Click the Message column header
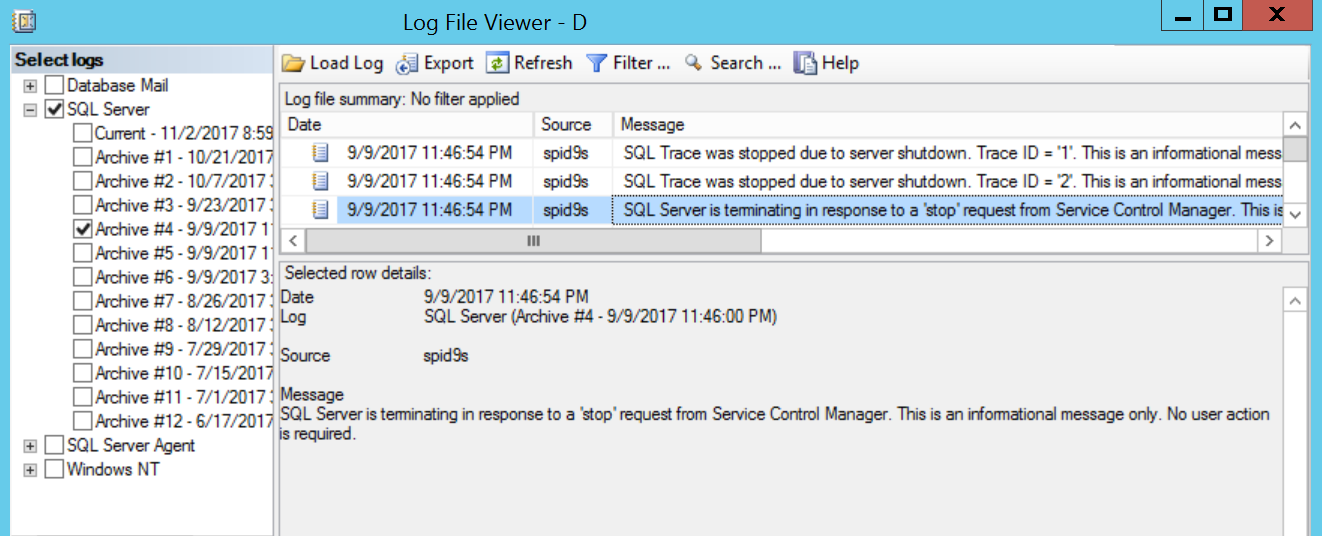Image resolution: width=1322 pixels, height=536 pixels. [x=947, y=125]
